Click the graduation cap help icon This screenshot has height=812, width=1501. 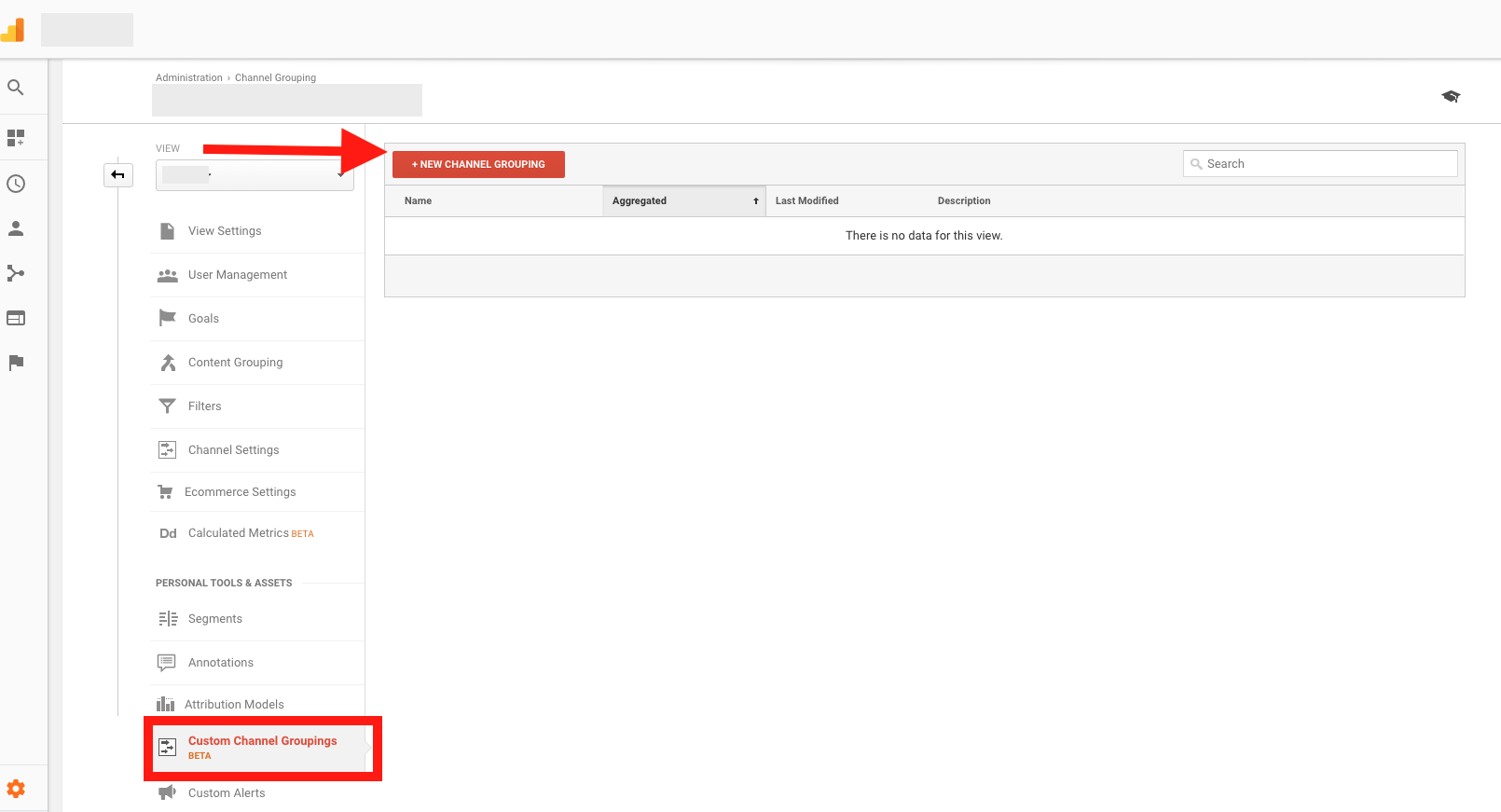click(x=1451, y=96)
